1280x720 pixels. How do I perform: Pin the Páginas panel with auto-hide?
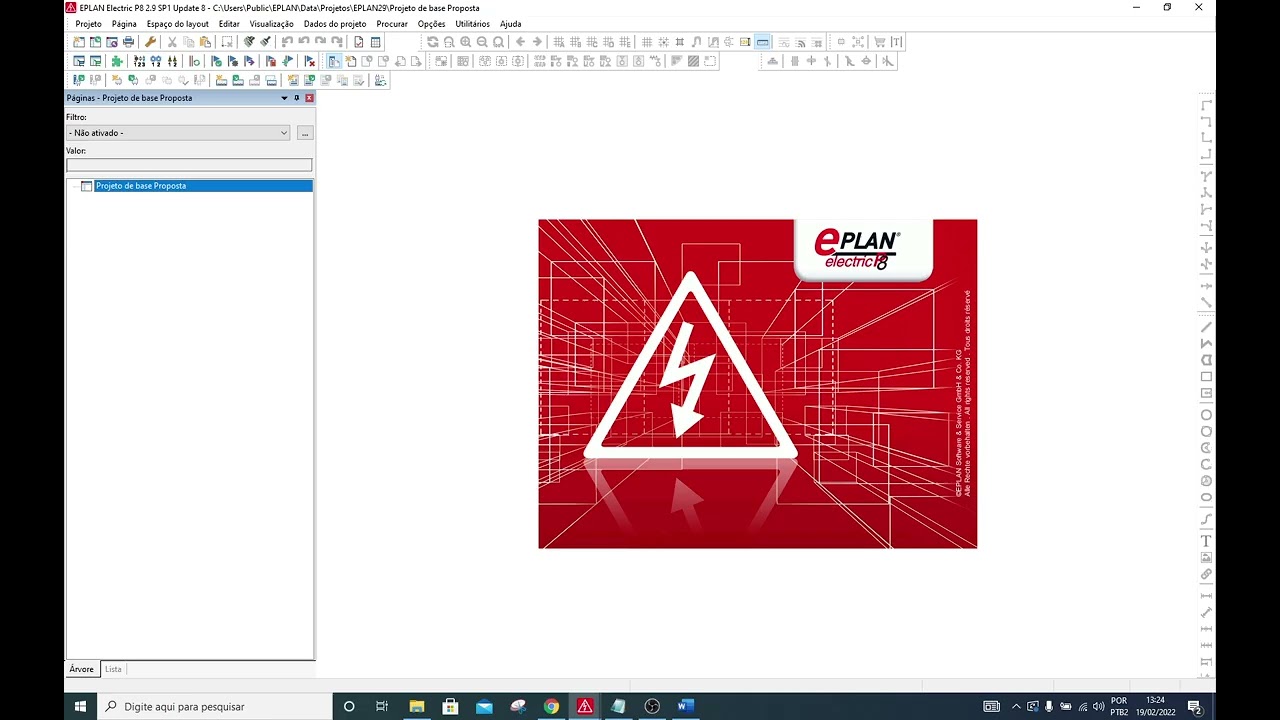[297, 98]
